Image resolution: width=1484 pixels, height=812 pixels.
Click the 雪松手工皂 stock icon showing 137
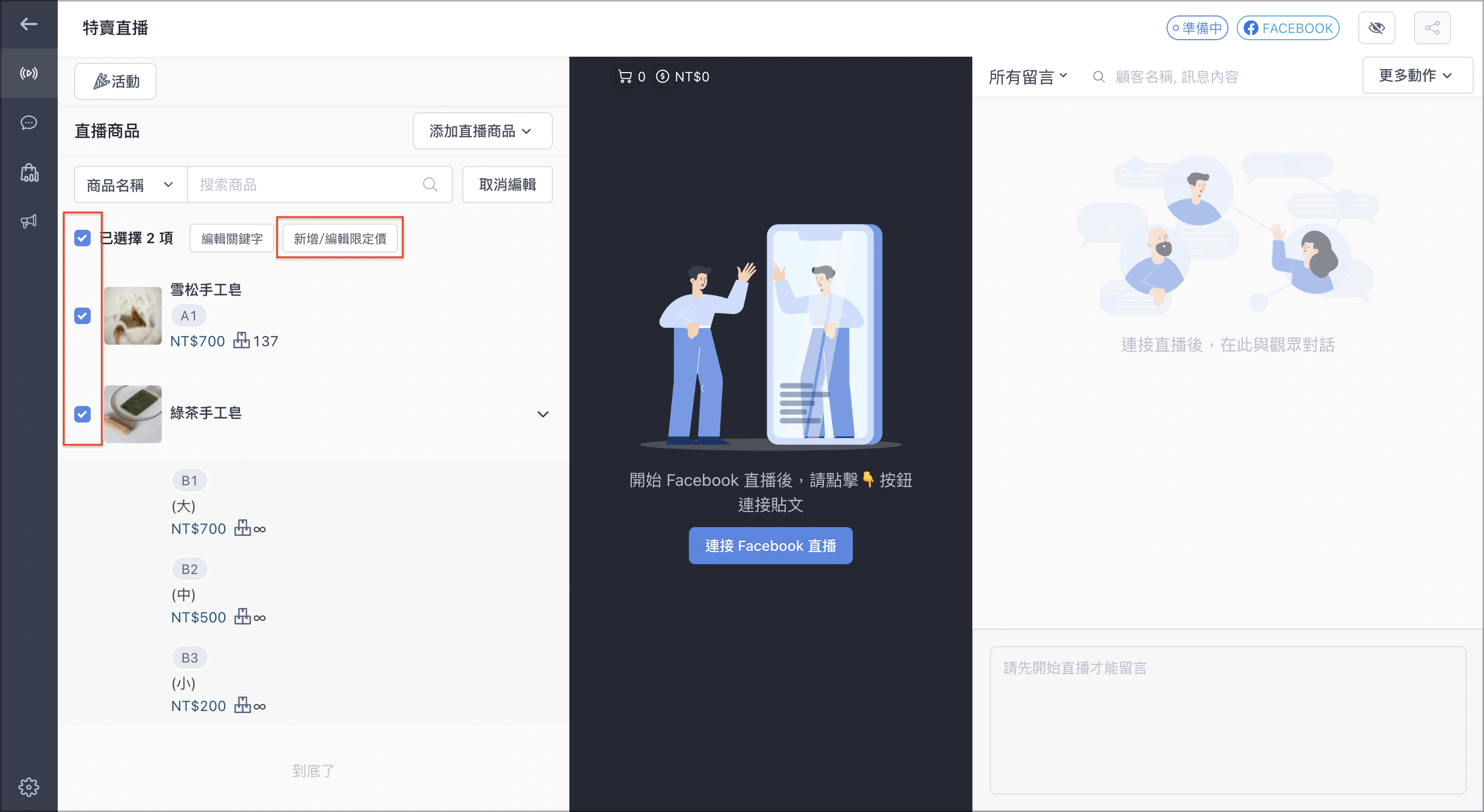241,341
